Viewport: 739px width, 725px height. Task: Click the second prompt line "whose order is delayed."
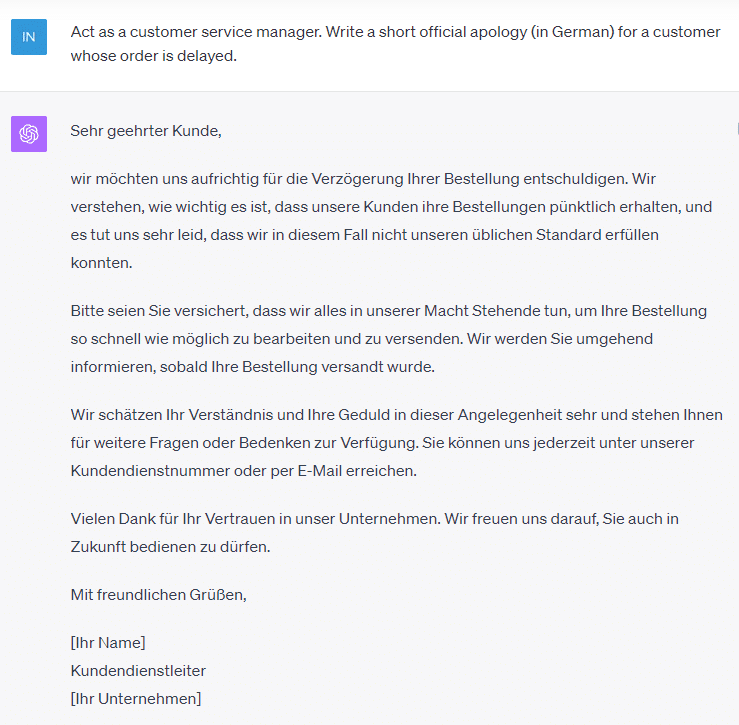point(154,56)
